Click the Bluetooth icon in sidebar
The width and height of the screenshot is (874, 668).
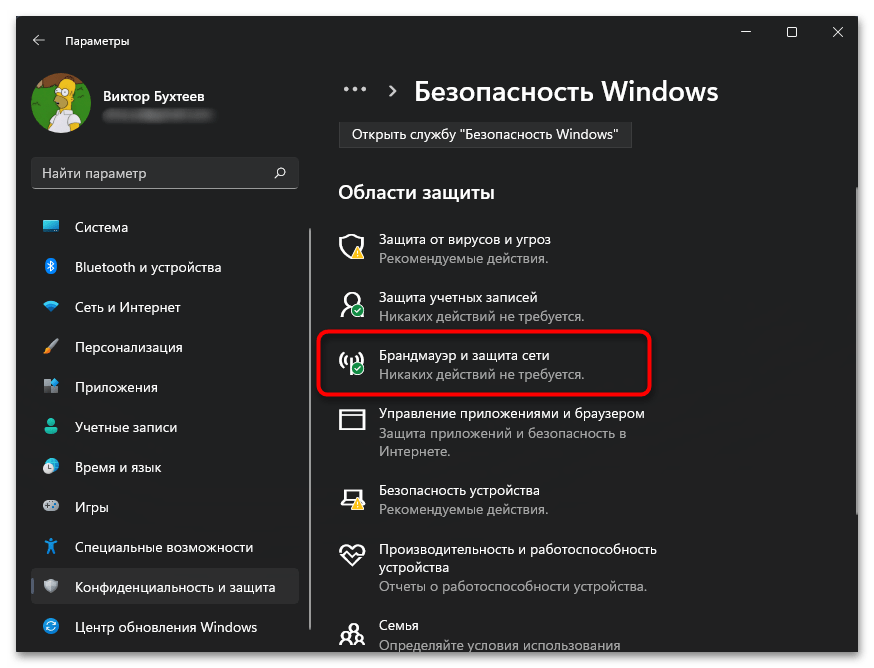(51, 267)
